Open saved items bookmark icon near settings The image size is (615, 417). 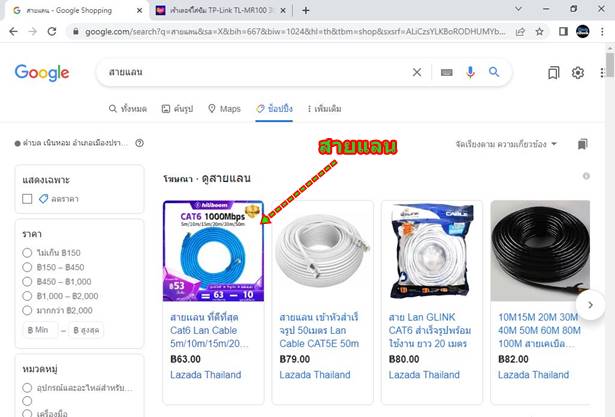553,73
